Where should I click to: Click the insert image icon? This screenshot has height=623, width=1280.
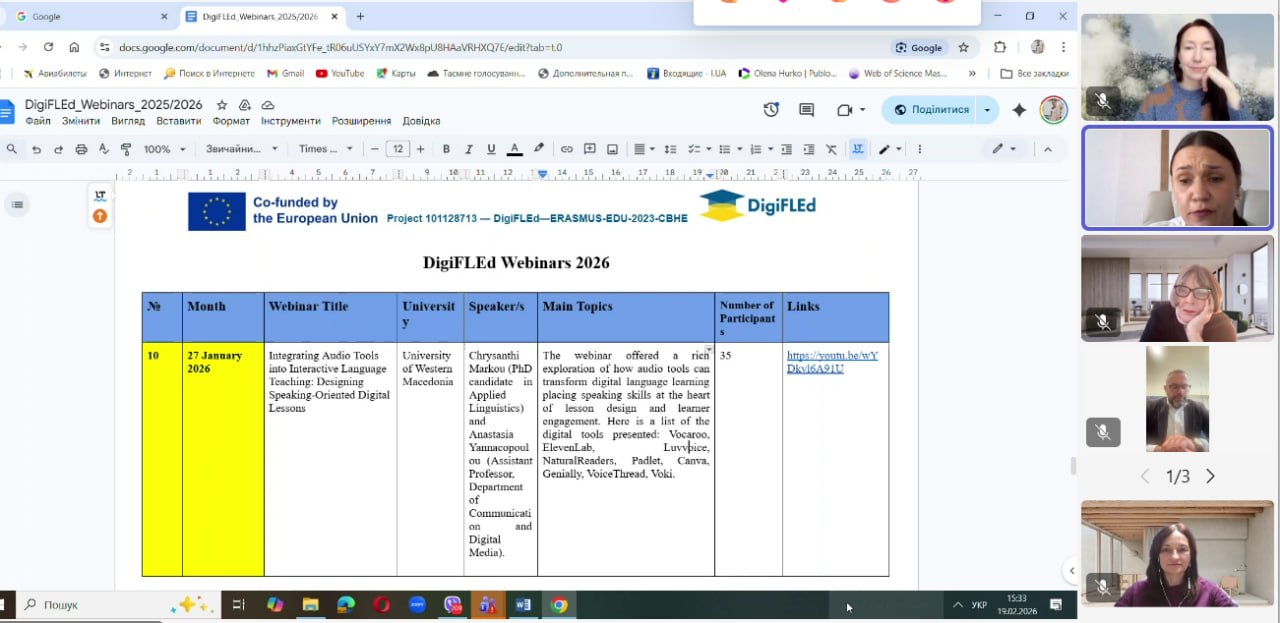tap(612, 149)
